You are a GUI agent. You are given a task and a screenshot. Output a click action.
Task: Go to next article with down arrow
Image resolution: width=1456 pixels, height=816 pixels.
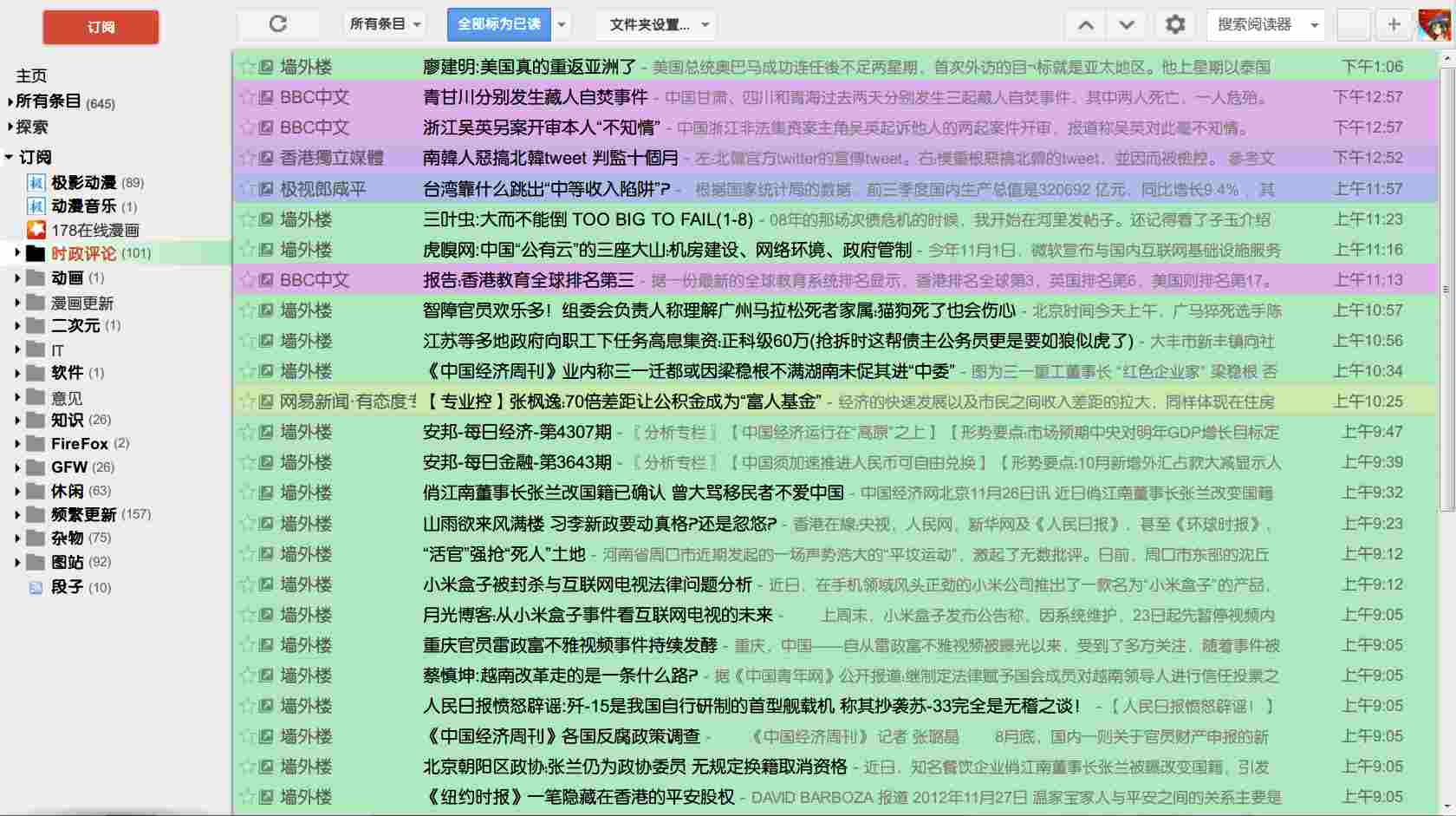pyautogui.click(x=1128, y=24)
